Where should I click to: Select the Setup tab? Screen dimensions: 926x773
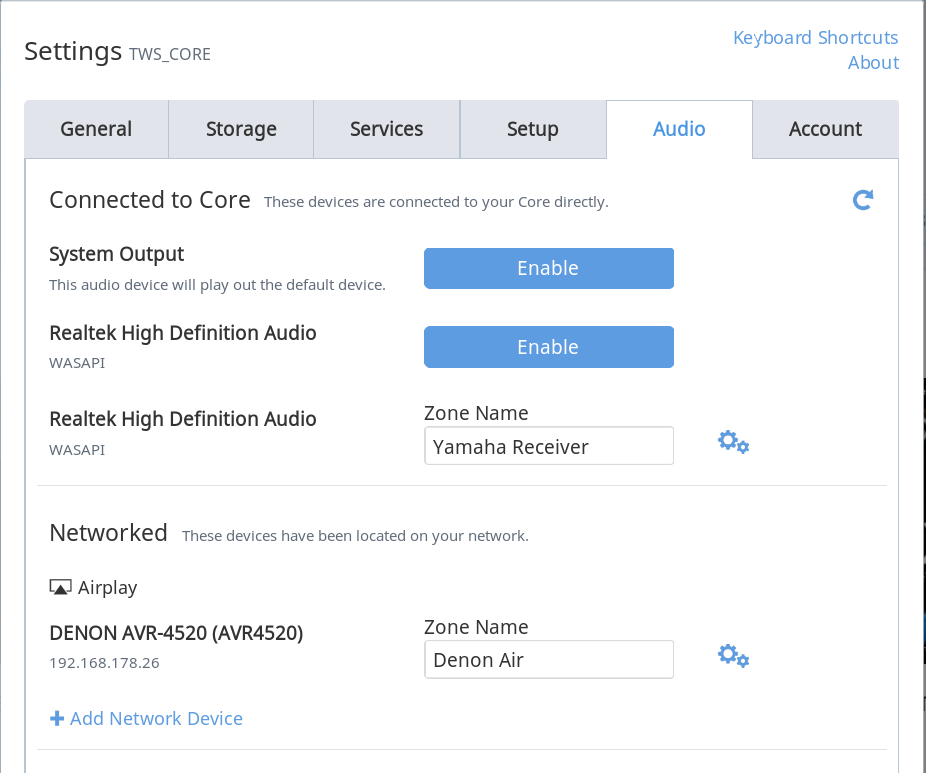(x=533, y=129)
